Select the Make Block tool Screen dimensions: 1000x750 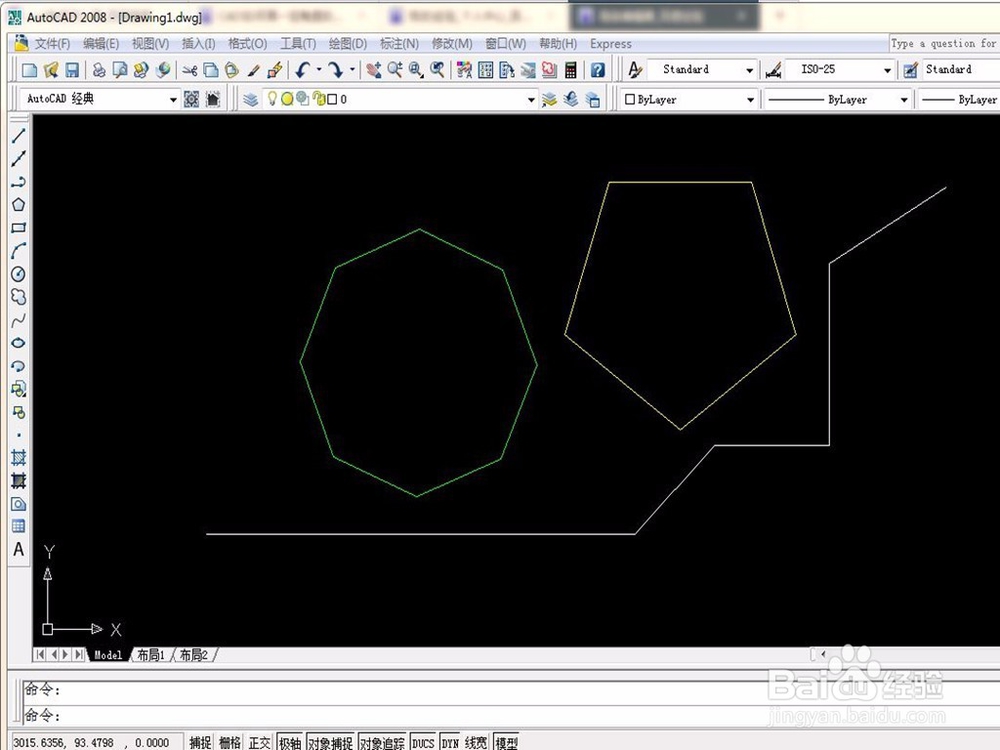click(x=18, y=412)
